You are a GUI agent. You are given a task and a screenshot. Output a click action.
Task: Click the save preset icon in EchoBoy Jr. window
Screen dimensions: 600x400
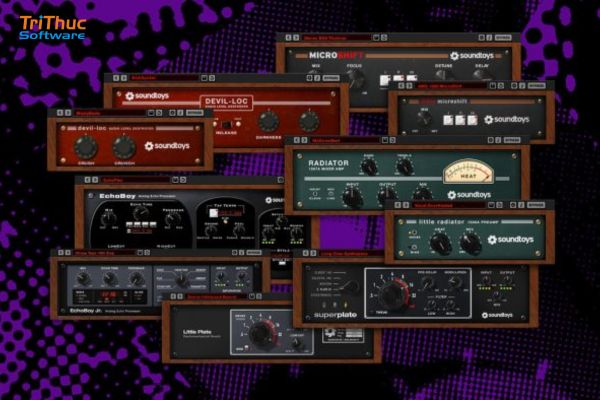(140, 253)
